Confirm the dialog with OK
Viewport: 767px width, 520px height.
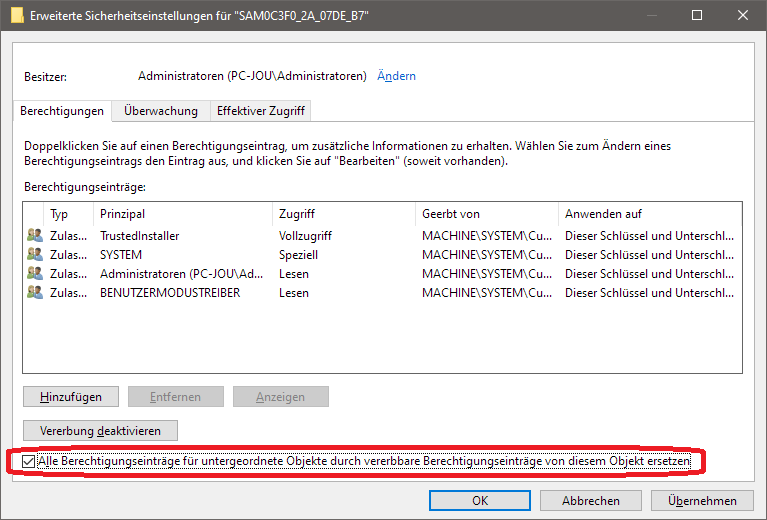pos(480,501)
